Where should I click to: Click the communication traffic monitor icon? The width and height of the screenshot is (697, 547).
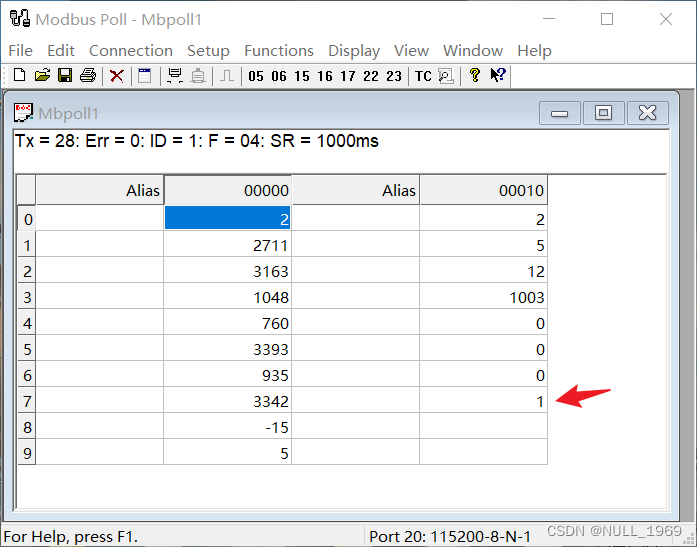[446, 76]
